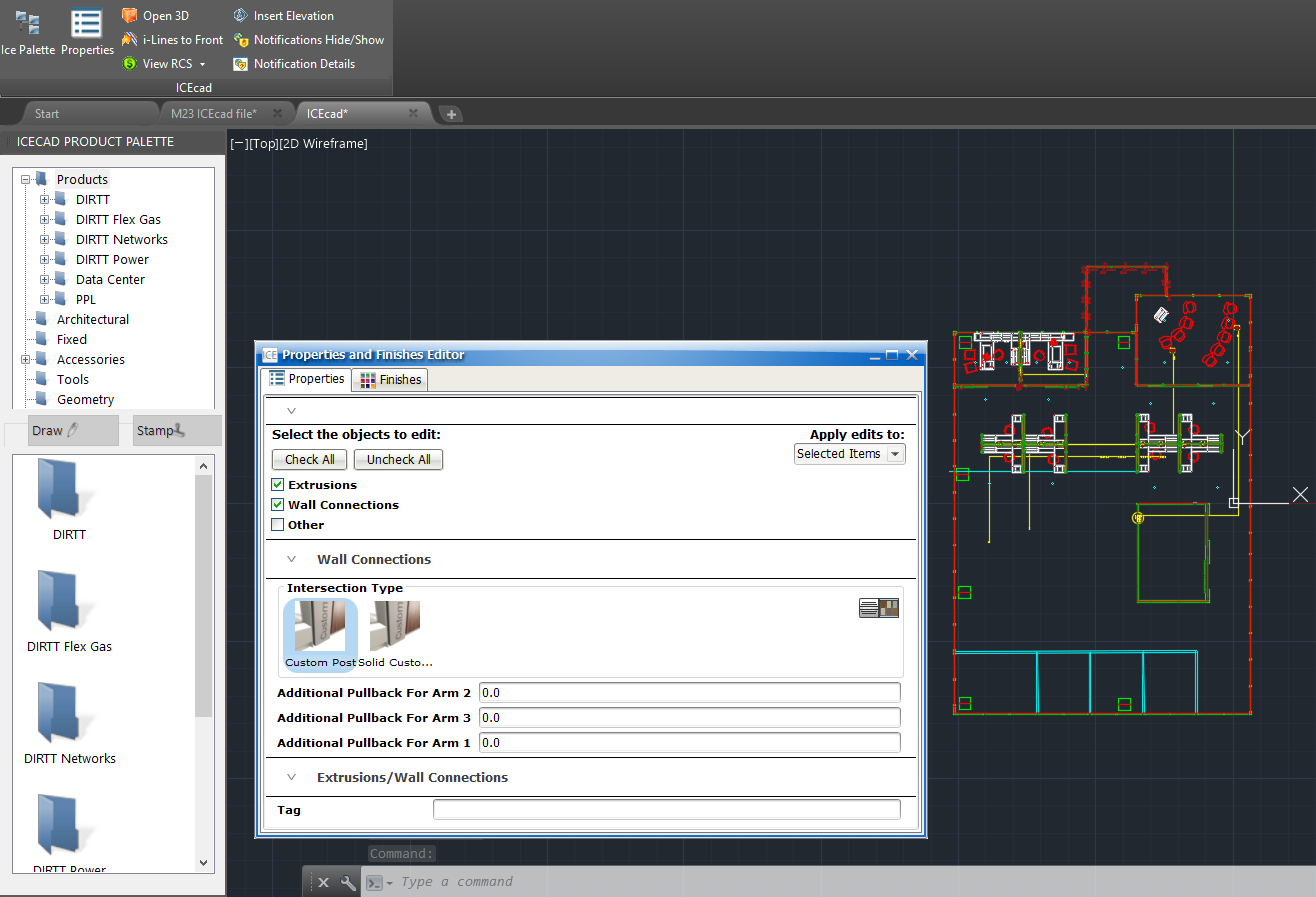
Task: Click the View RCS icon
Action: click(130, 64)
